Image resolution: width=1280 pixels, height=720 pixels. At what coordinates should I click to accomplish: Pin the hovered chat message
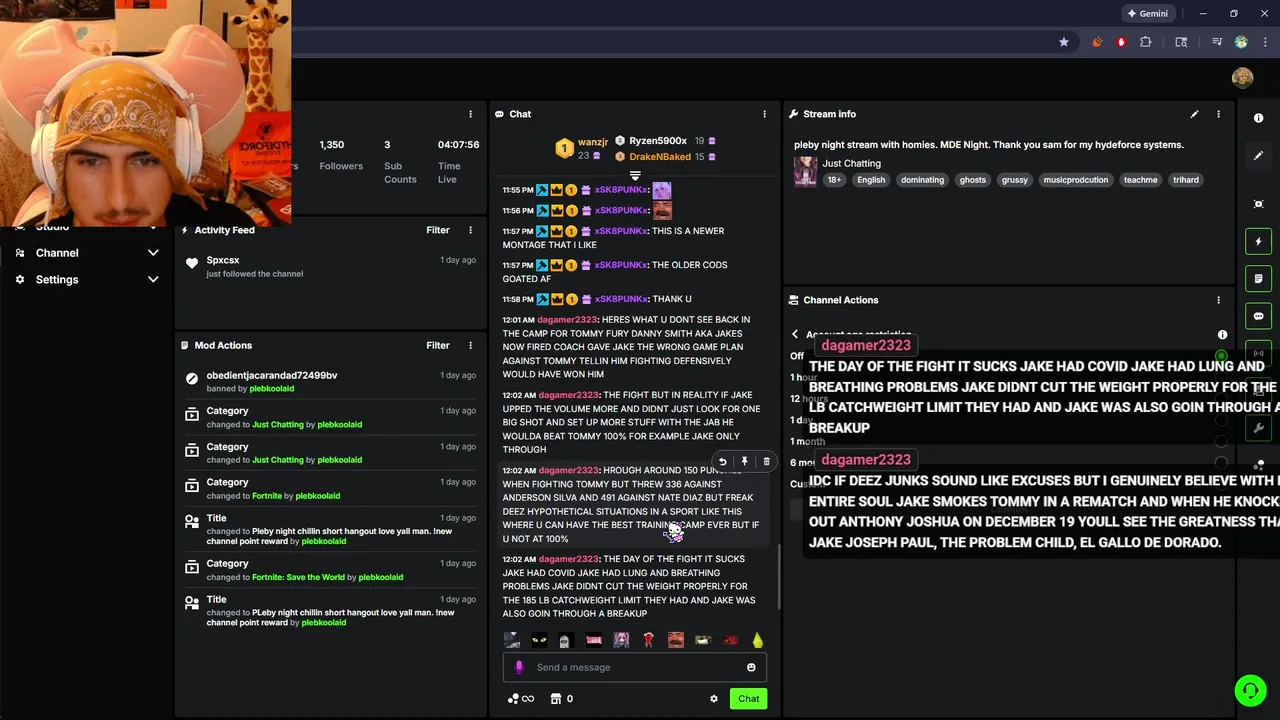744,462
